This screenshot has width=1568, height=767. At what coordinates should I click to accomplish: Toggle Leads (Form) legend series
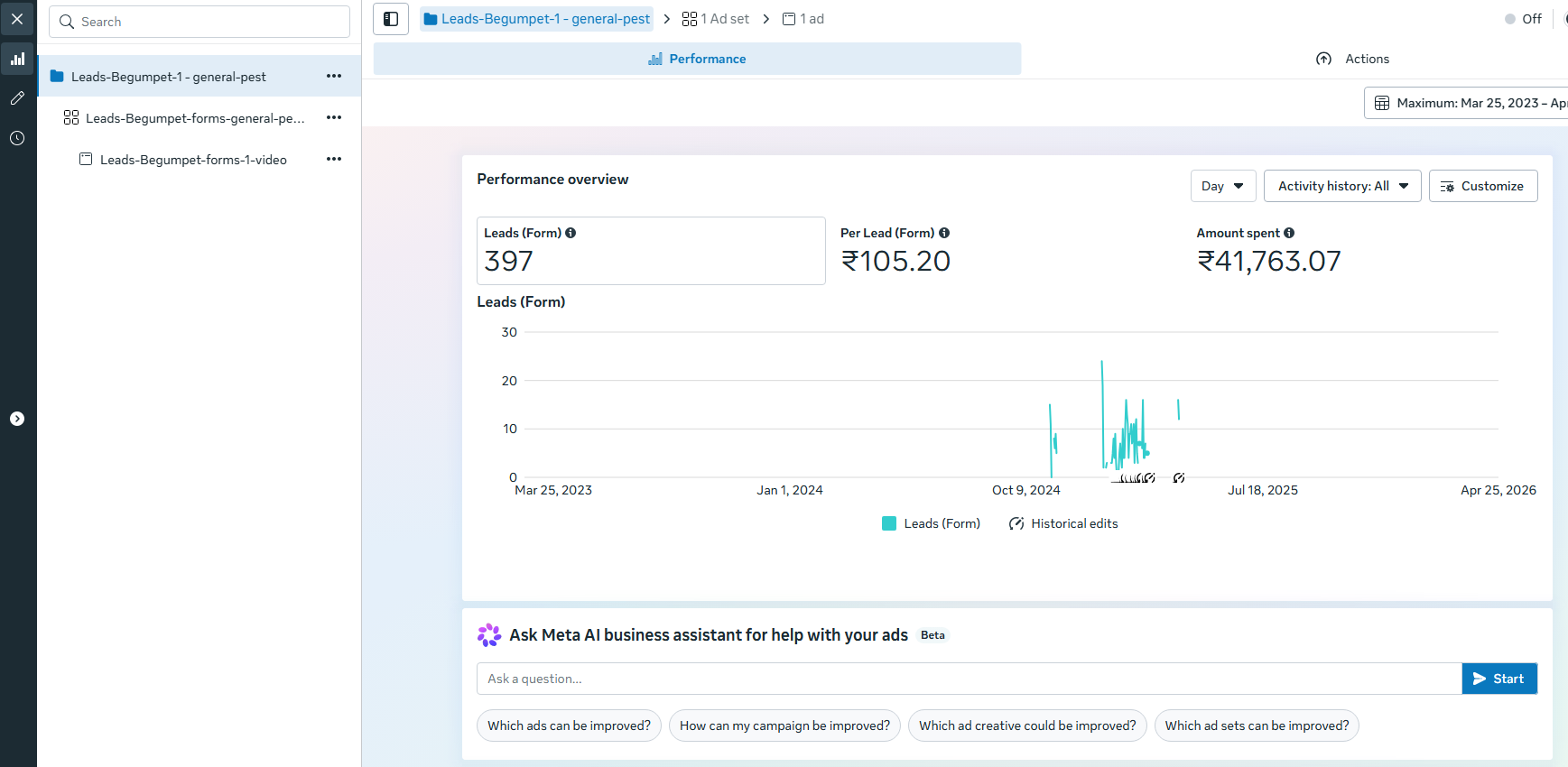[x=931, y=523]
